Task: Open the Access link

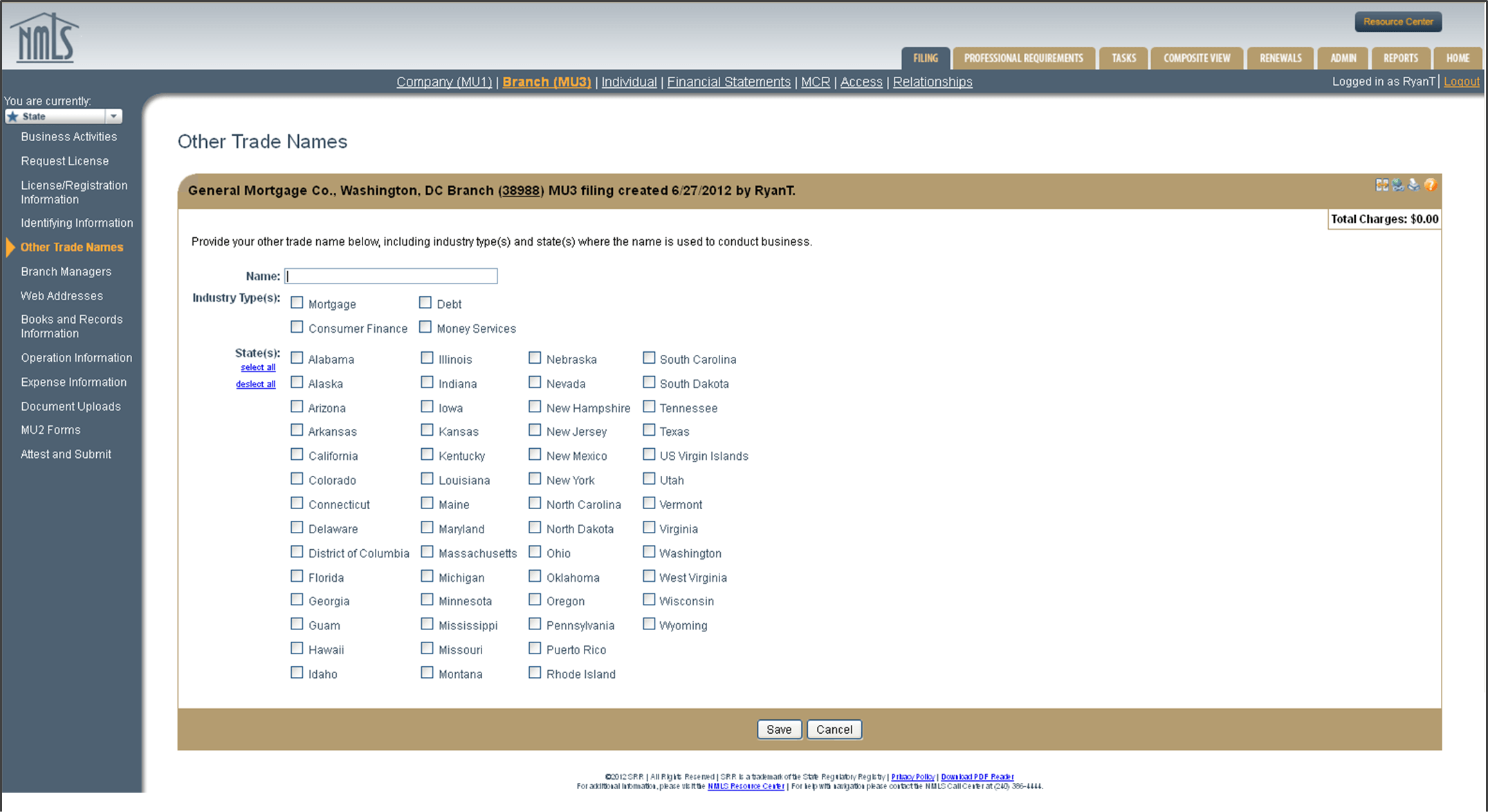Action: (861, 82)
